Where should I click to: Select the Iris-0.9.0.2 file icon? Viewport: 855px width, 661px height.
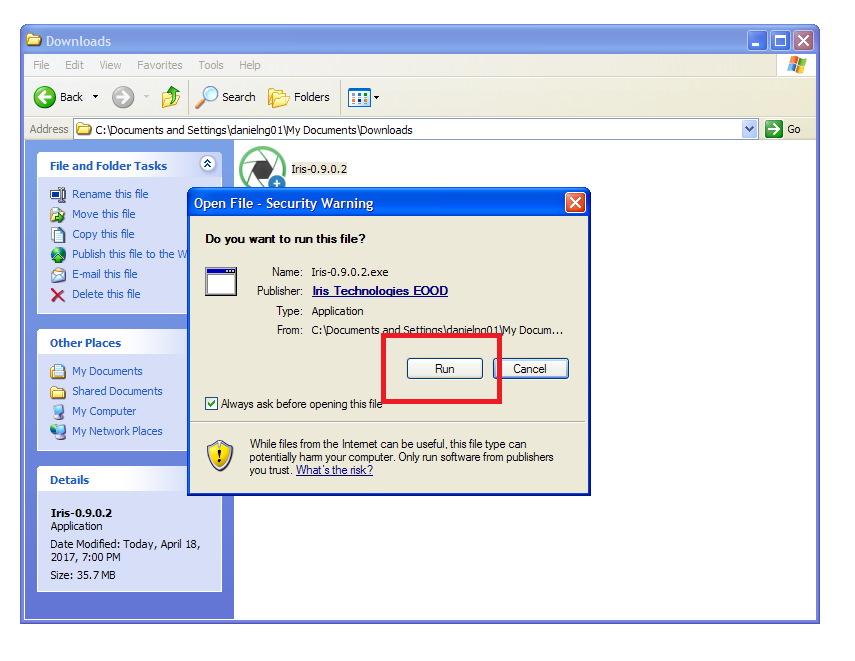coord(262,167)
